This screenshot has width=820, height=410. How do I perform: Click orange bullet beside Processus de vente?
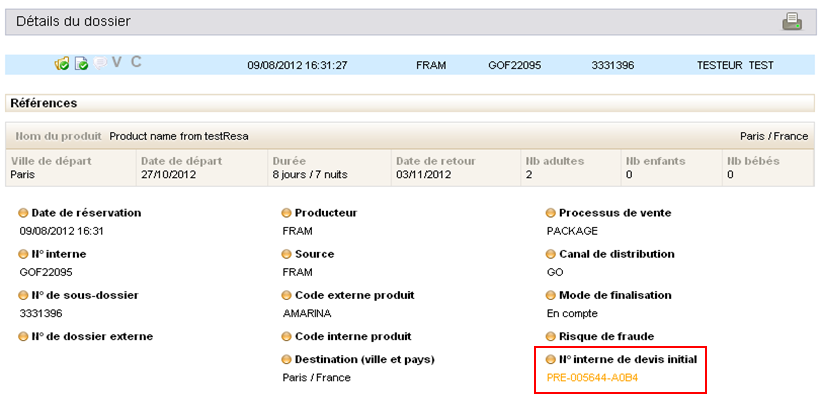[x=551, y=213]
